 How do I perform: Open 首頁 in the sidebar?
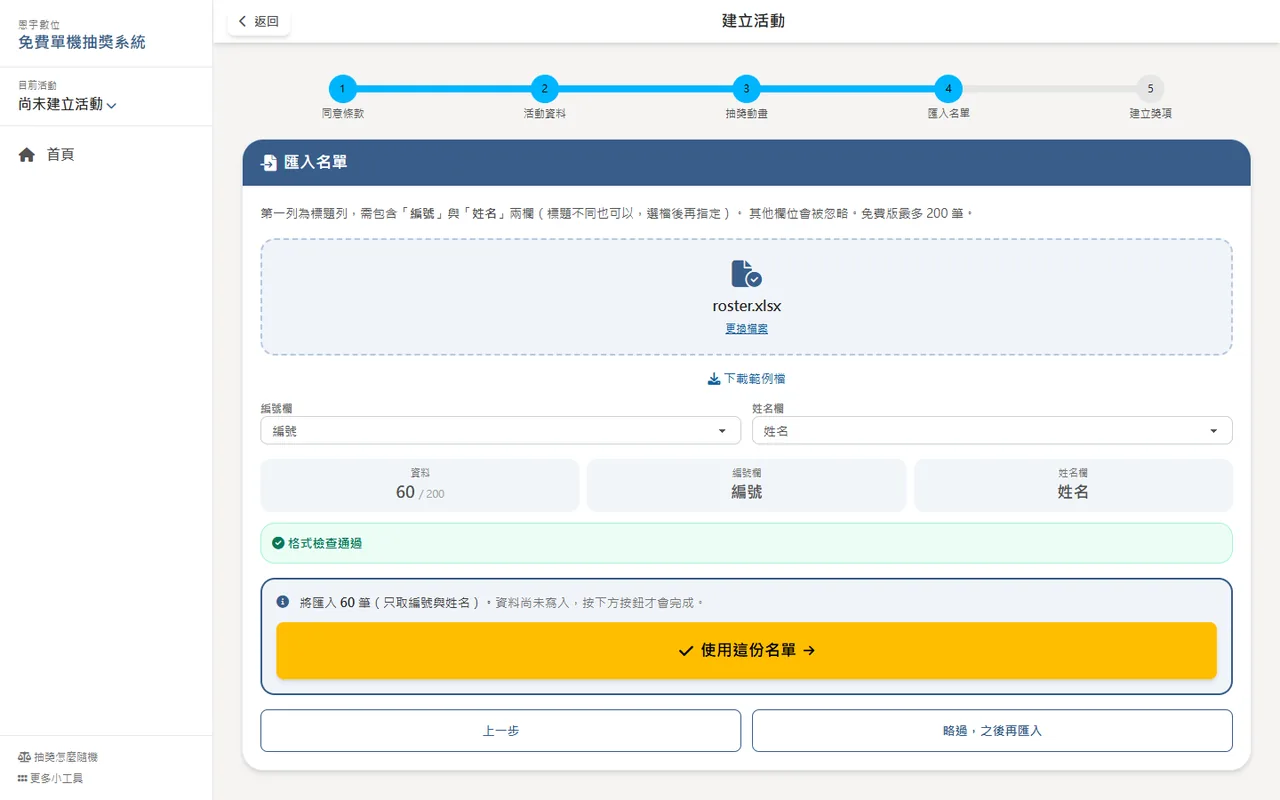[60, 155]
